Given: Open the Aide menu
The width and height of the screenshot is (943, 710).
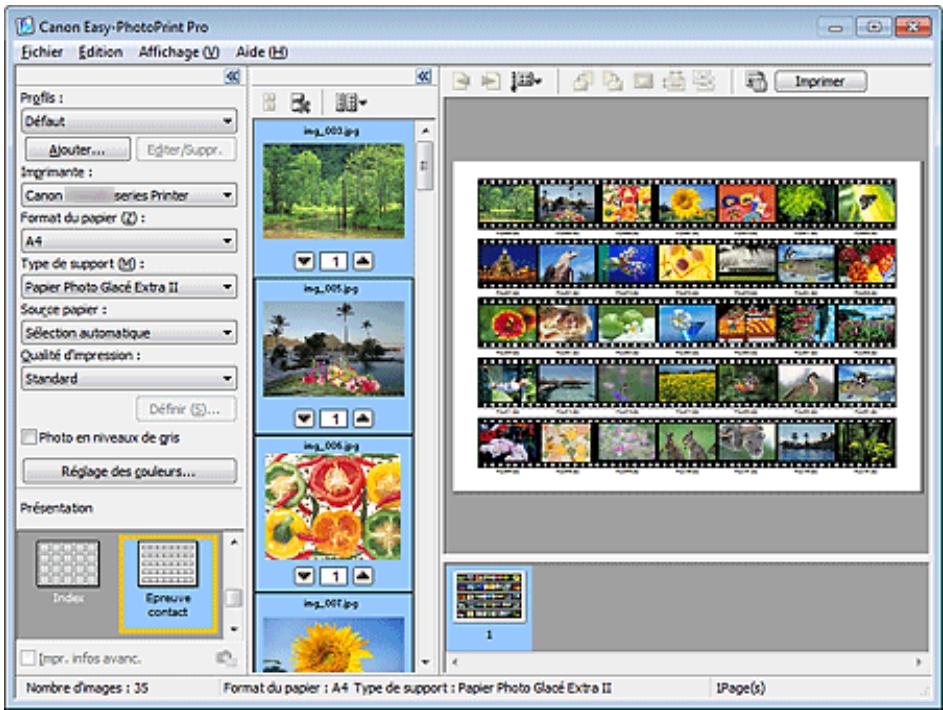Looking at the screenshot, I should (262, 52).
